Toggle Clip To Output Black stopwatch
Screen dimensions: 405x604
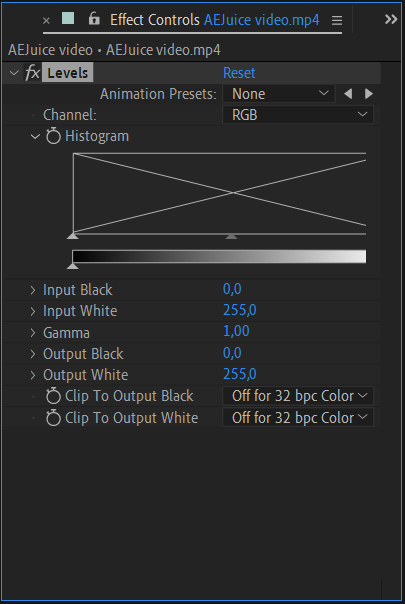click(53, 396)
